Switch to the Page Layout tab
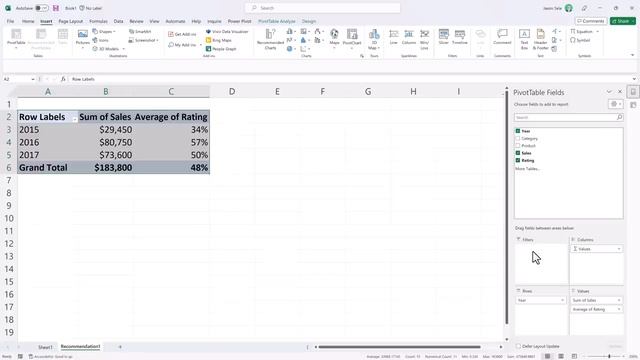Image resolution: width=640 pixels, height=360 pixels. coord(71,21)
